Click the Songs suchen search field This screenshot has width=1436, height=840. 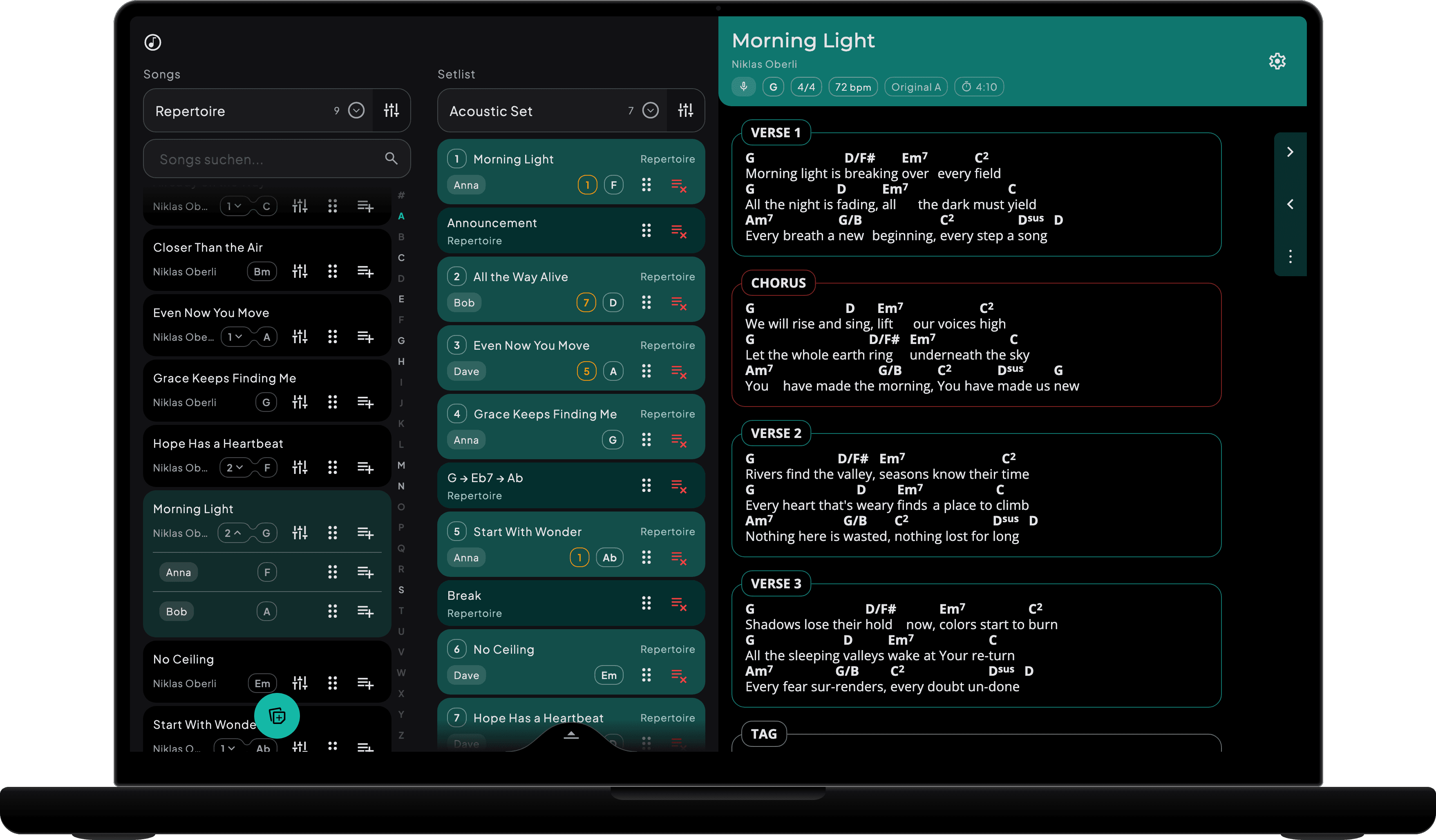(x=277, y=159)
